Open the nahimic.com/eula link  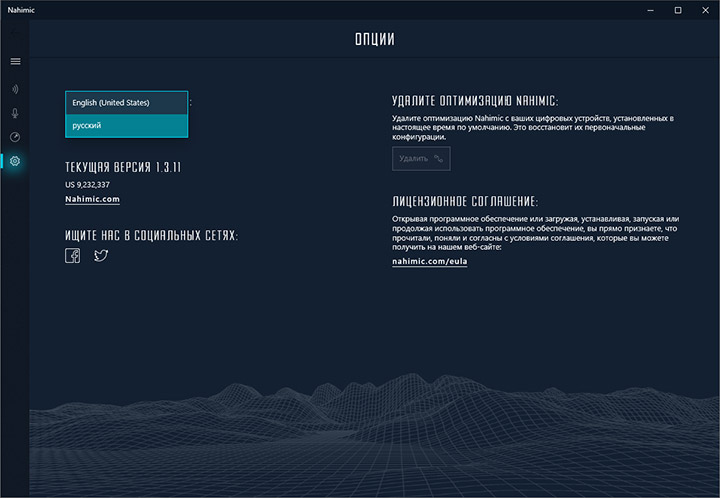(x=429, y=261)
